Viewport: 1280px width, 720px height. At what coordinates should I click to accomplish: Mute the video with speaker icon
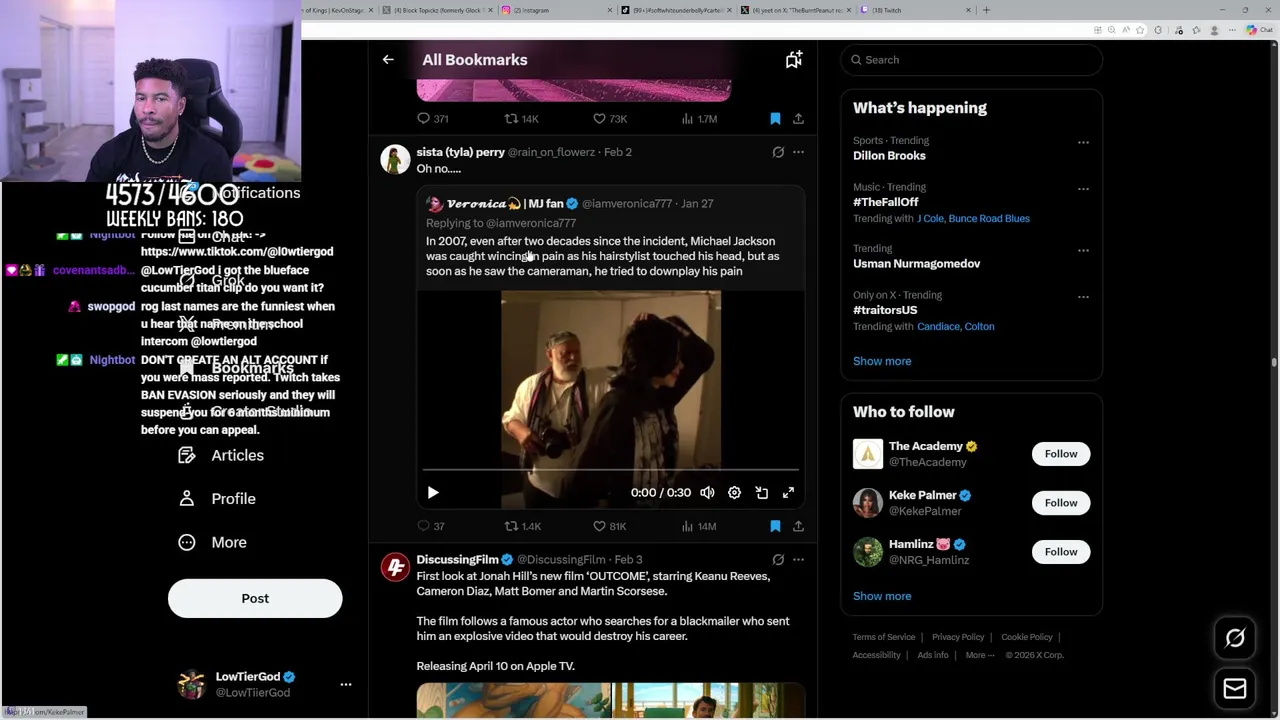tap(707, 493)
